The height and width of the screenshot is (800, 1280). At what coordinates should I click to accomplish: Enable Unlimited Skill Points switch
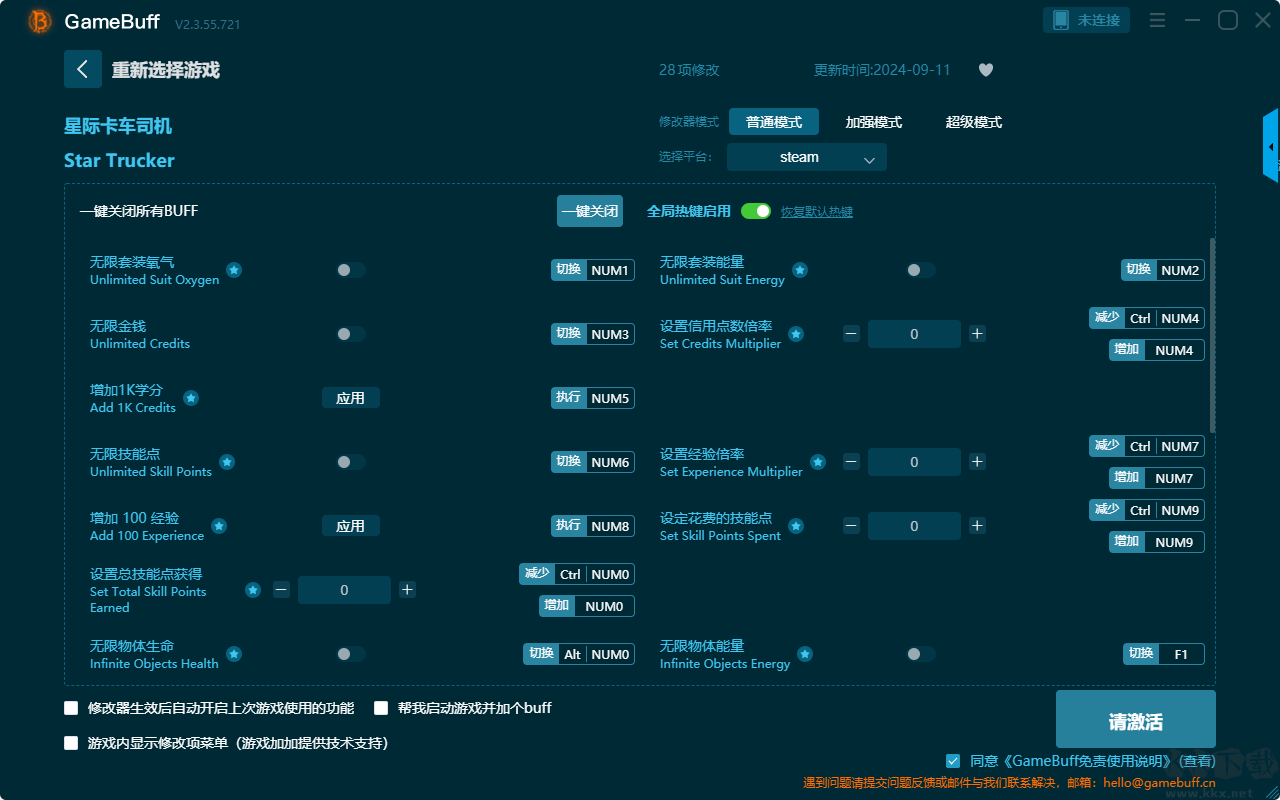point(351,462)
